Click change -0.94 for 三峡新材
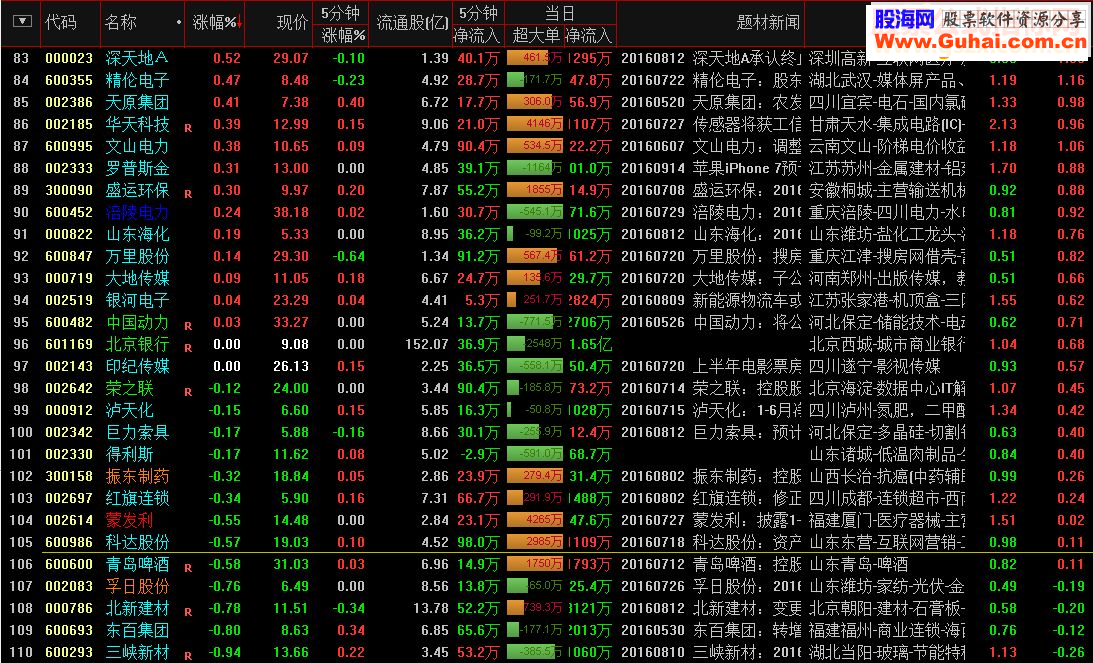This screenshot has height=663, width=1093. pos(224,653)
